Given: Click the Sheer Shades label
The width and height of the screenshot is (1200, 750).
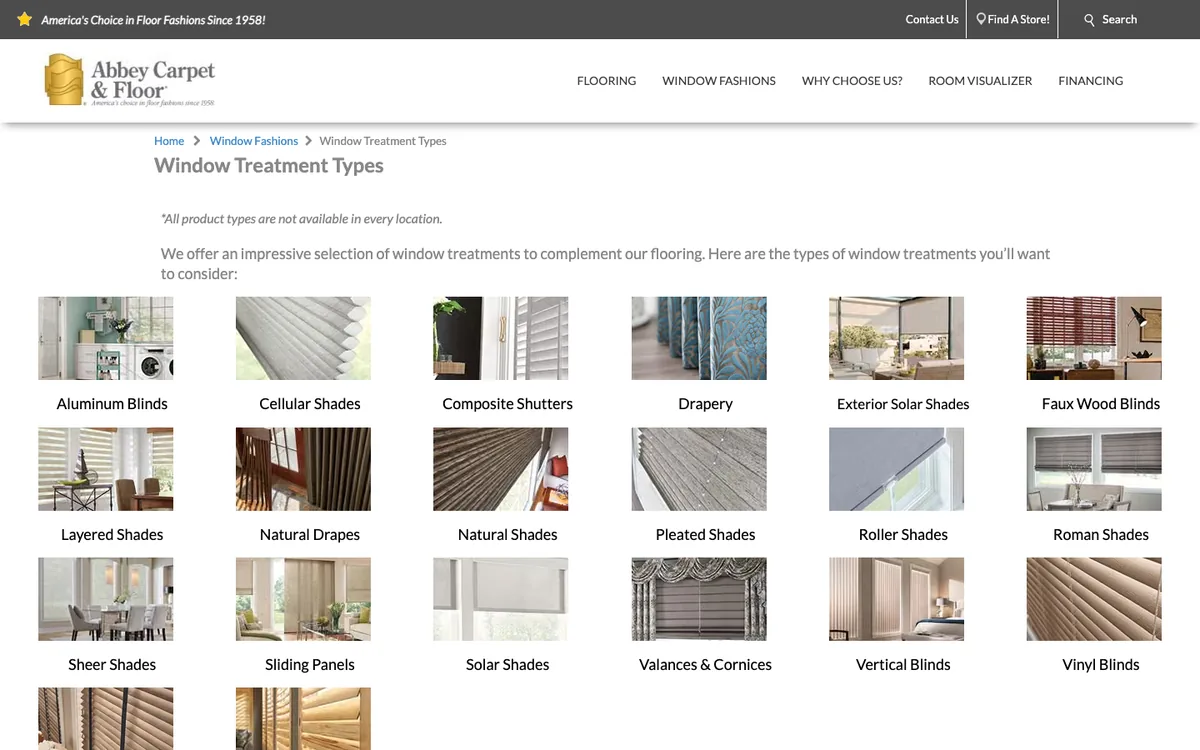Looking at the screenshot, I should coord(112,665).
